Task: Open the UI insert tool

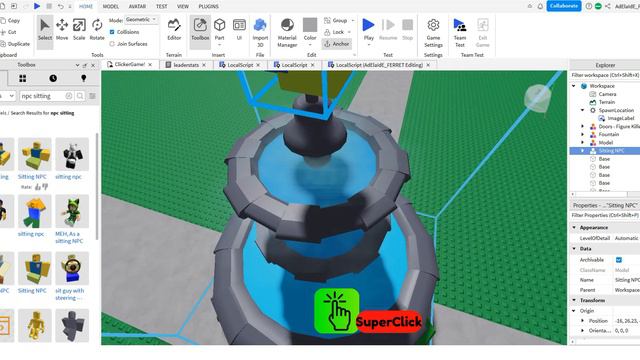Action: pyautogui.click(x=239, y=30)
